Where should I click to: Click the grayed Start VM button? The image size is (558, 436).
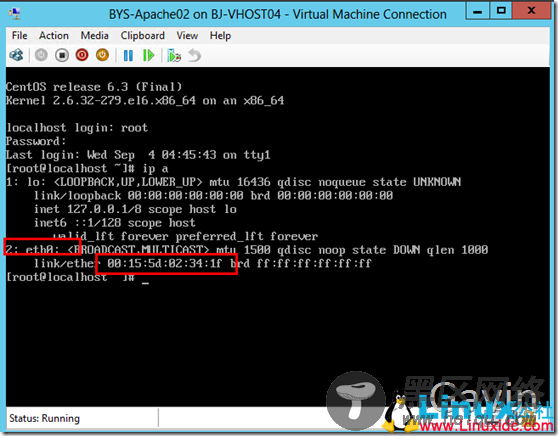tap(41, 56)
